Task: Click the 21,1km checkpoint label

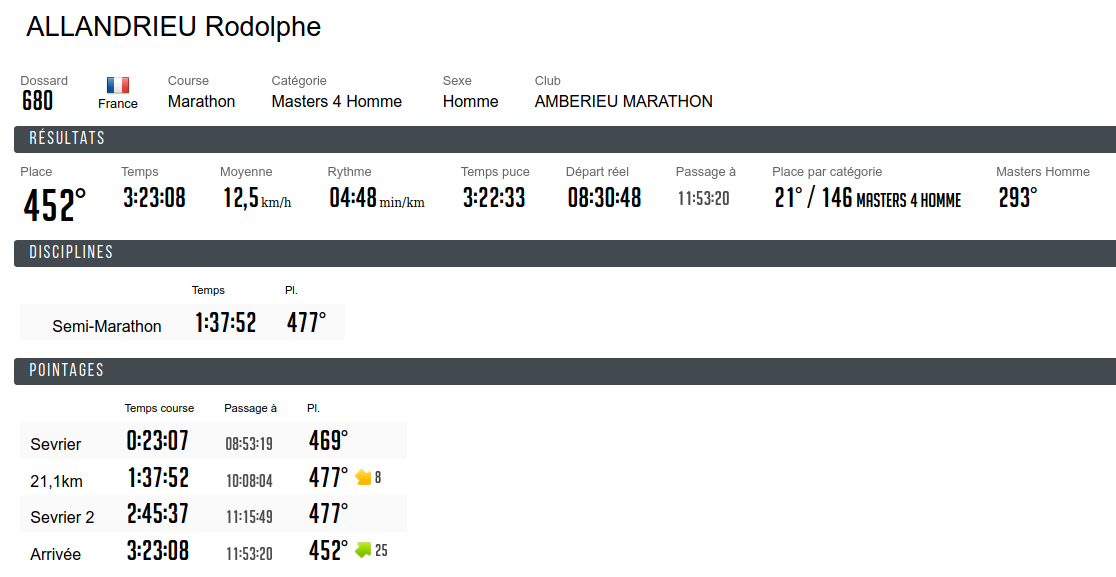Action: (56, 482)
